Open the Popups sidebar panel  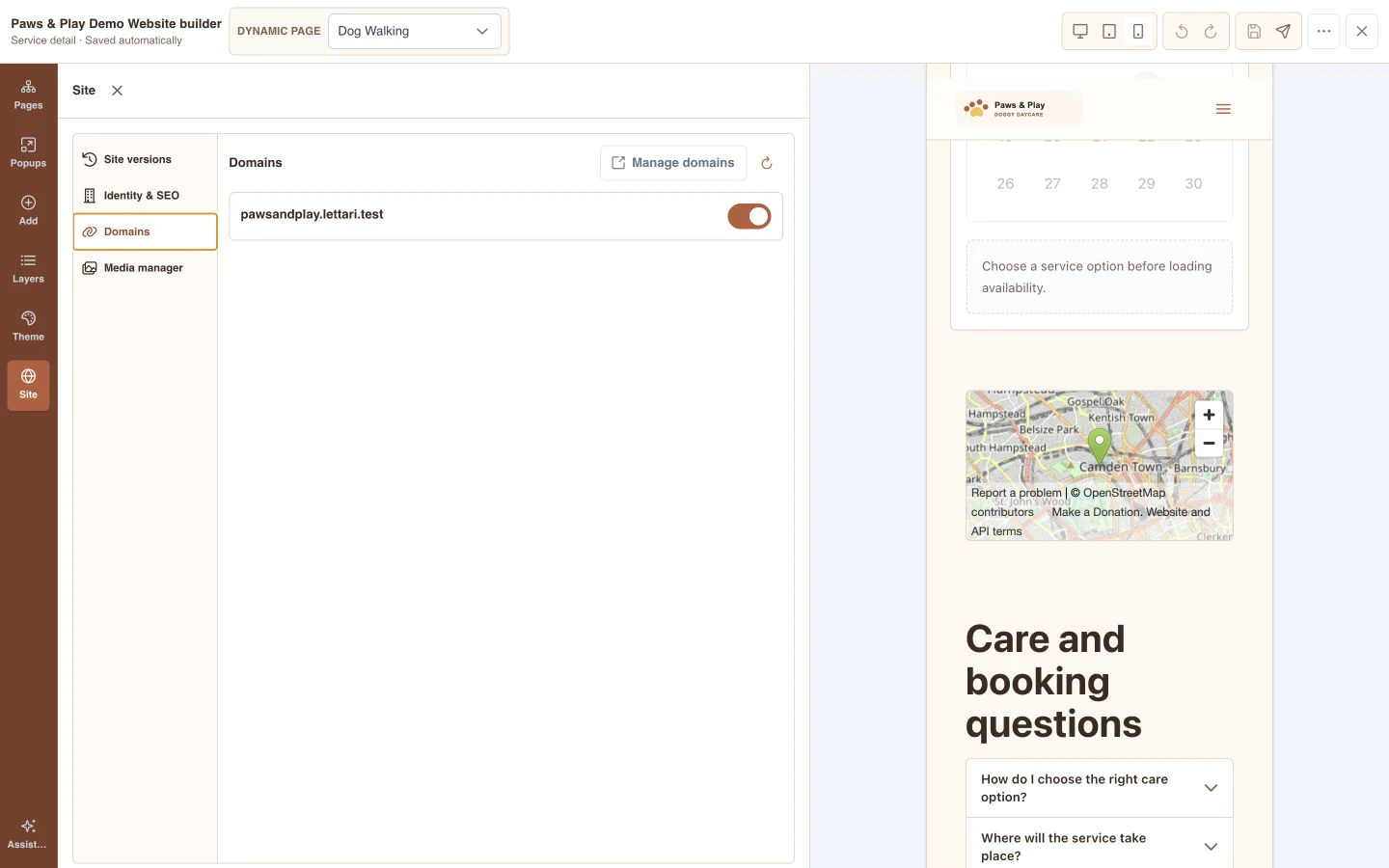click(28, 152)
